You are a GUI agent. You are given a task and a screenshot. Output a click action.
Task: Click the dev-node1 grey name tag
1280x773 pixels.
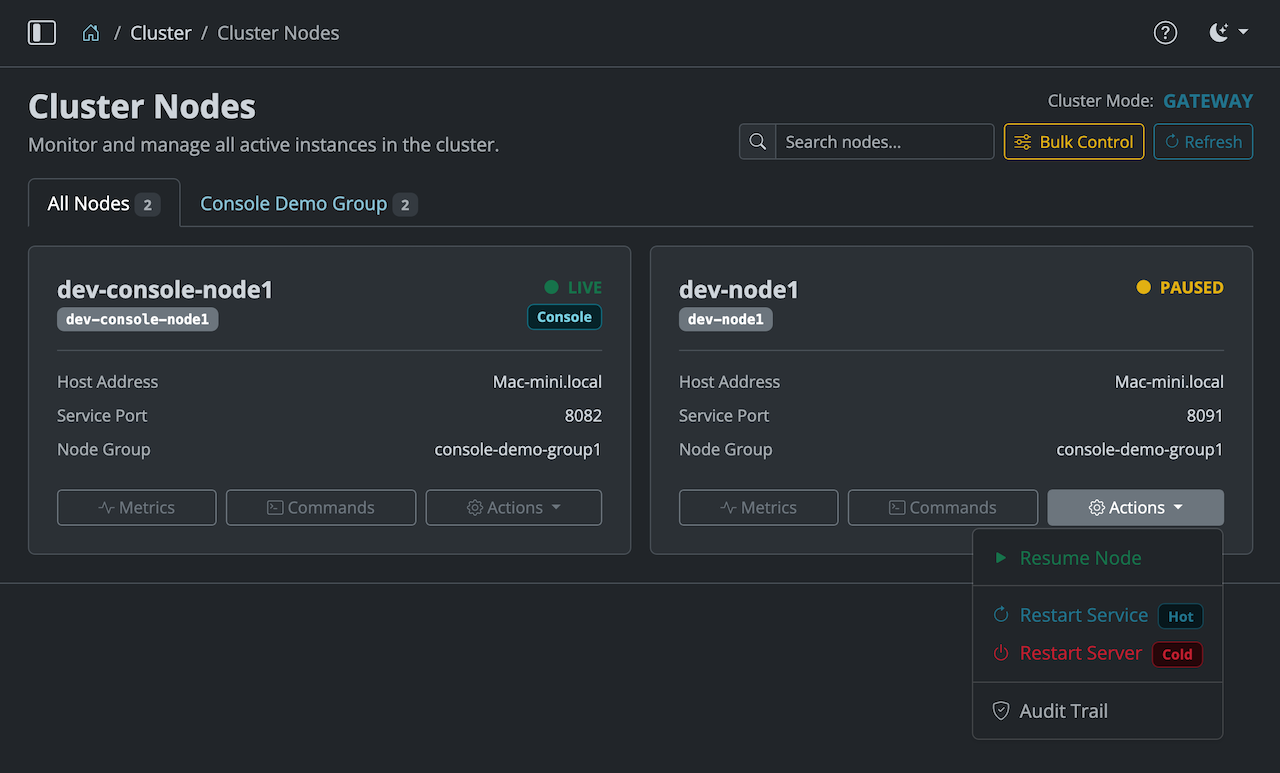tap(726, 319)
